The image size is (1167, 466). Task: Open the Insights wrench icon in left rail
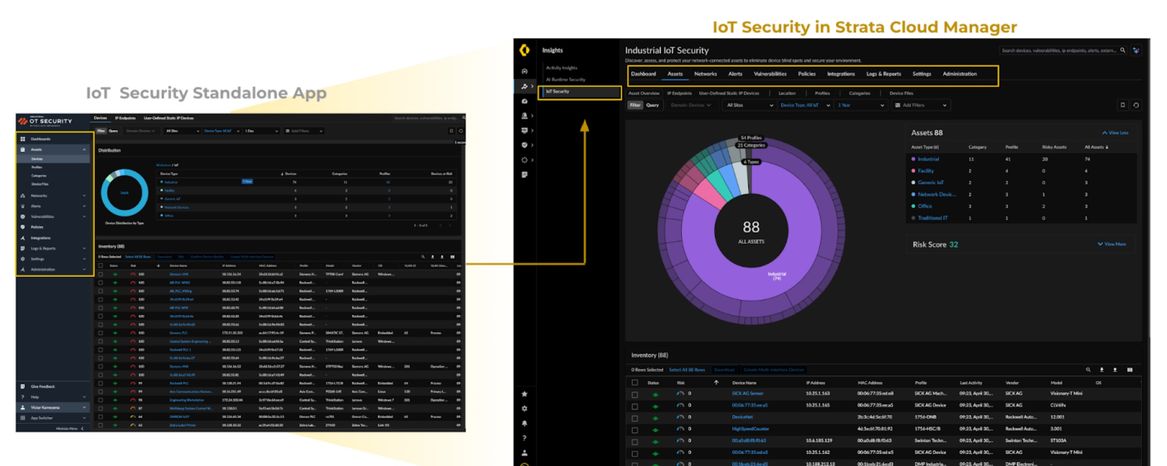[524, 87]
